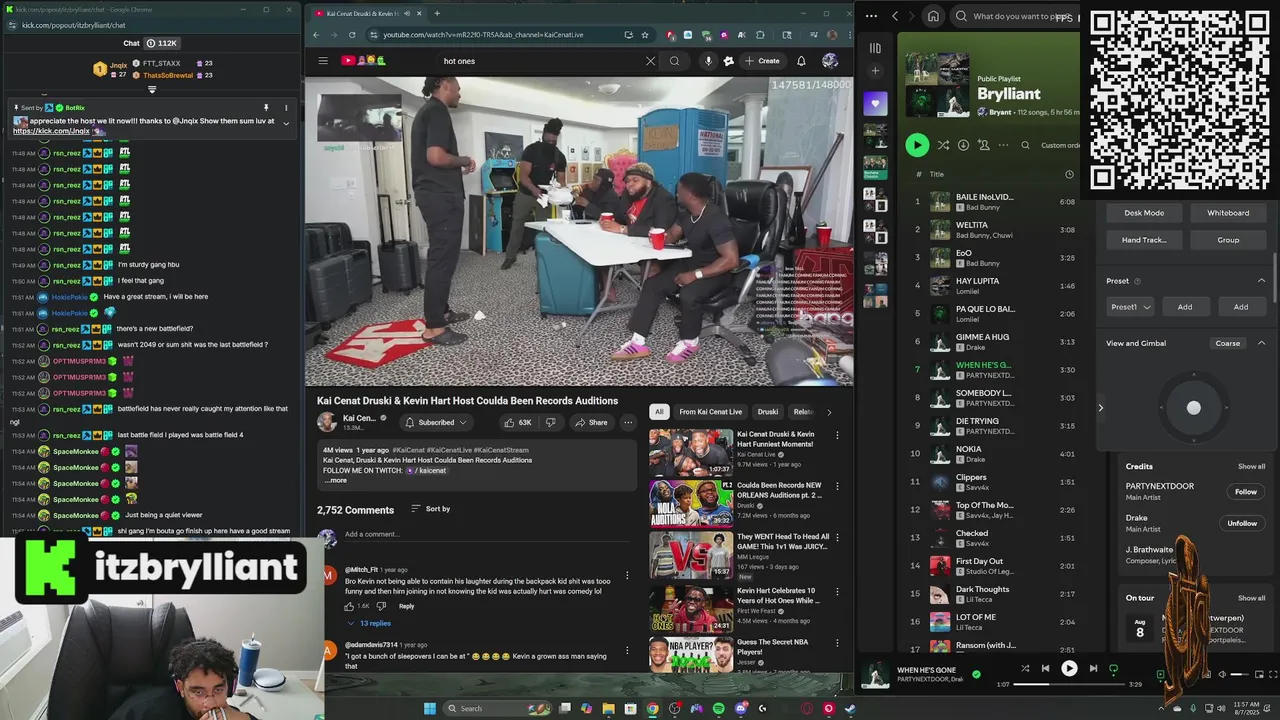Click the green Play button on Brylliant playlist
This screenshot has height=720, width=1280.
(917, 145)
